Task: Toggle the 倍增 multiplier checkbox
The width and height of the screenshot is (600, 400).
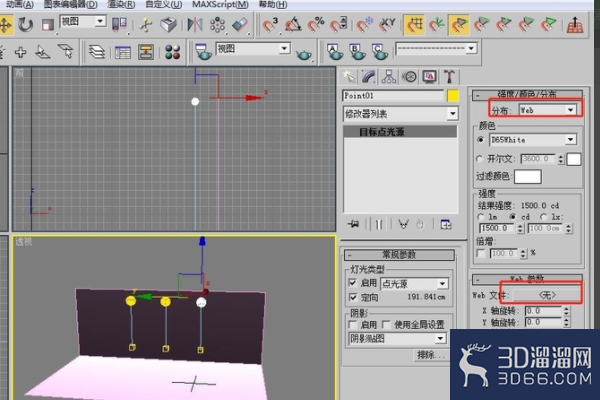Action: (x=481, y=253)
